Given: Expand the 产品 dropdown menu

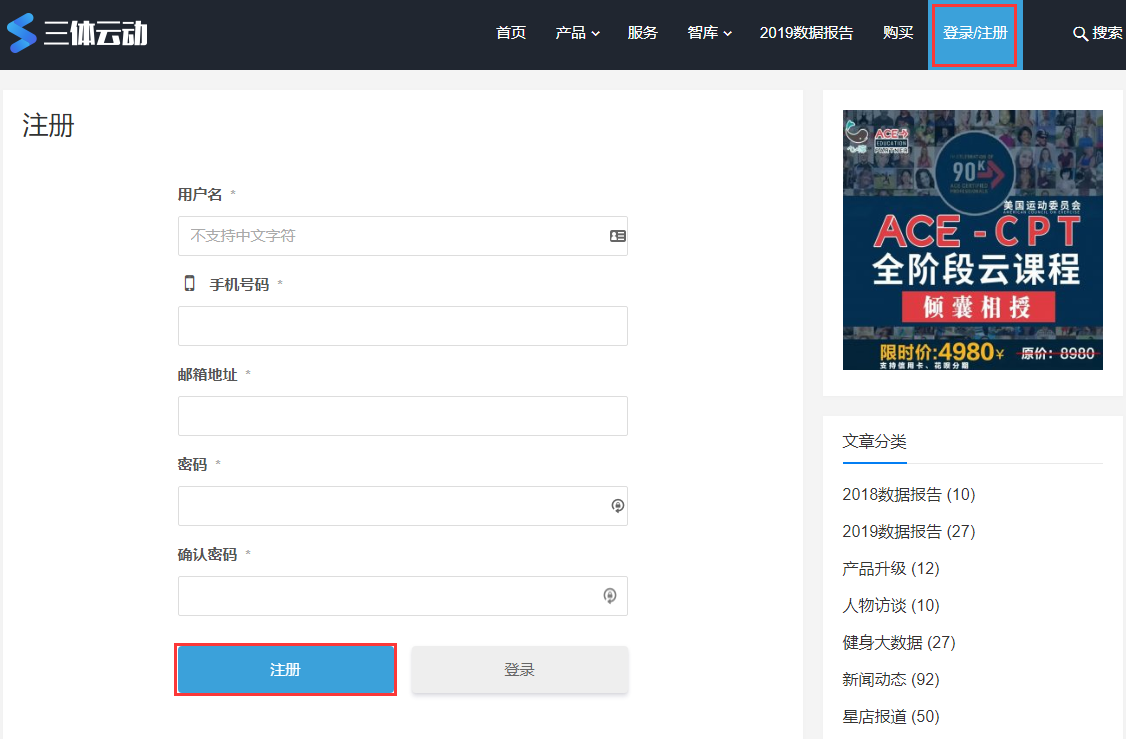Looking at the screenshot, I should click(577, 33).
